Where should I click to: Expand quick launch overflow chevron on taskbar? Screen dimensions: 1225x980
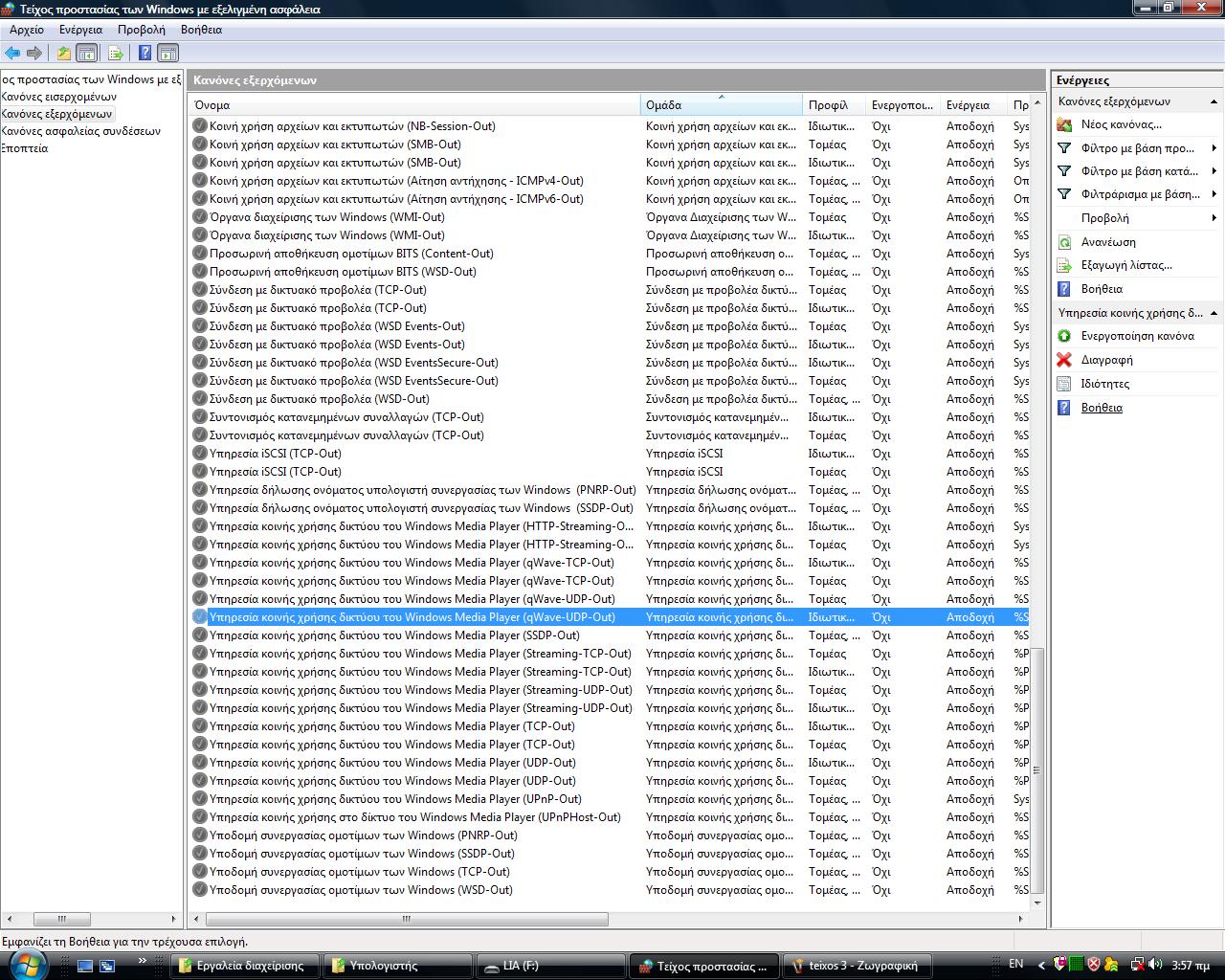tap(143, 960)
